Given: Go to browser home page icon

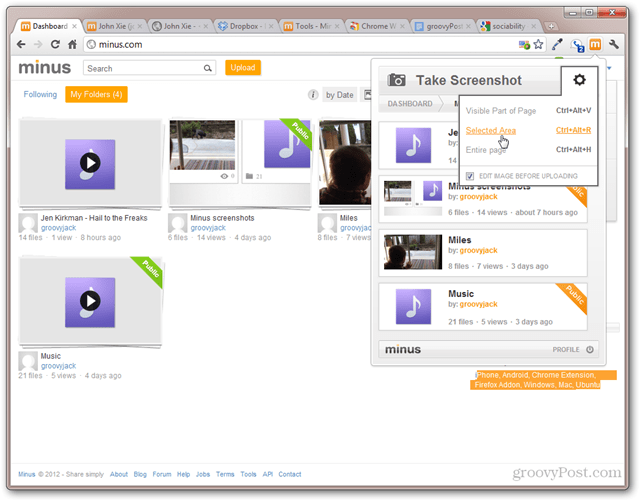Looking at the screenshot, I should [x=72, y=44].
